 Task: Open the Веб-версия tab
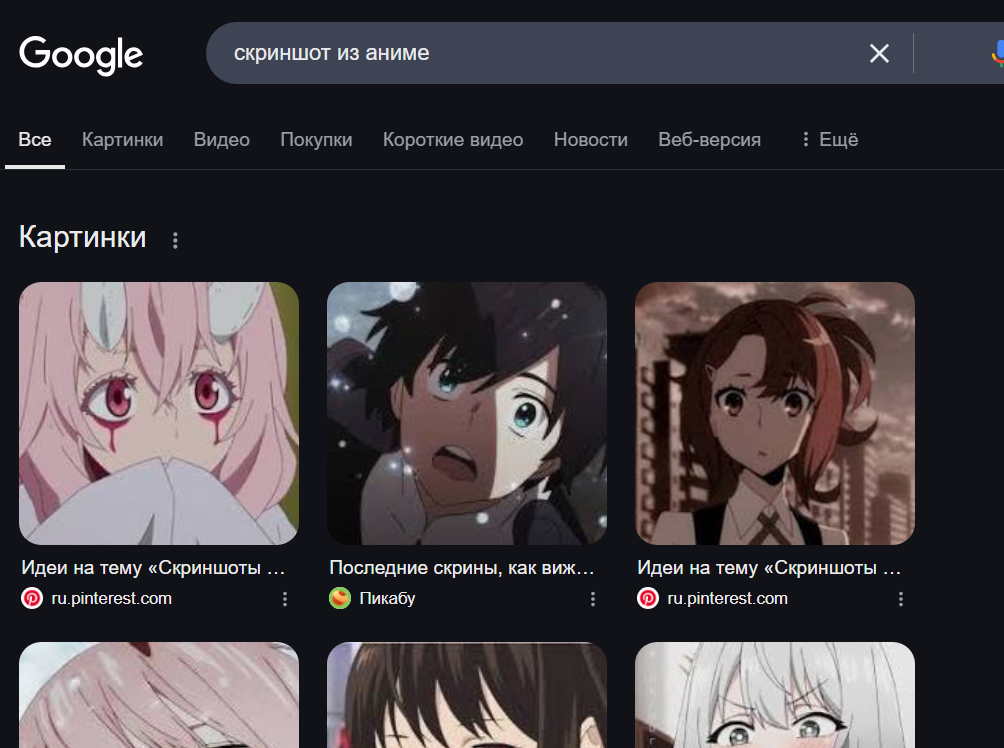point(709,140)
